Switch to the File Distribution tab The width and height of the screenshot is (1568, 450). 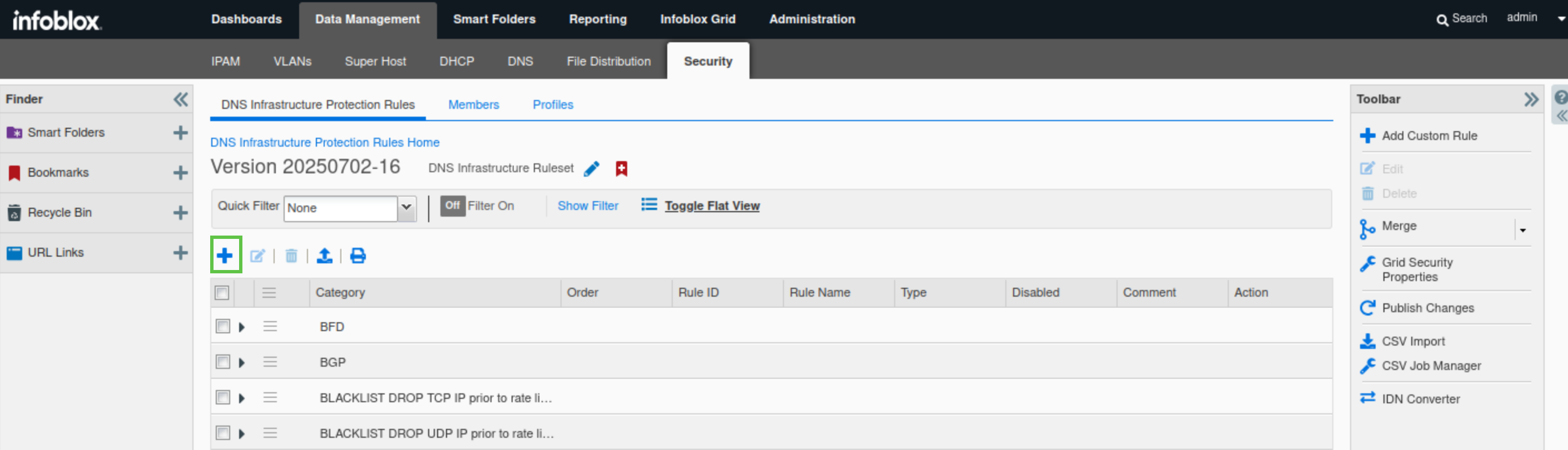click(609, 62)
